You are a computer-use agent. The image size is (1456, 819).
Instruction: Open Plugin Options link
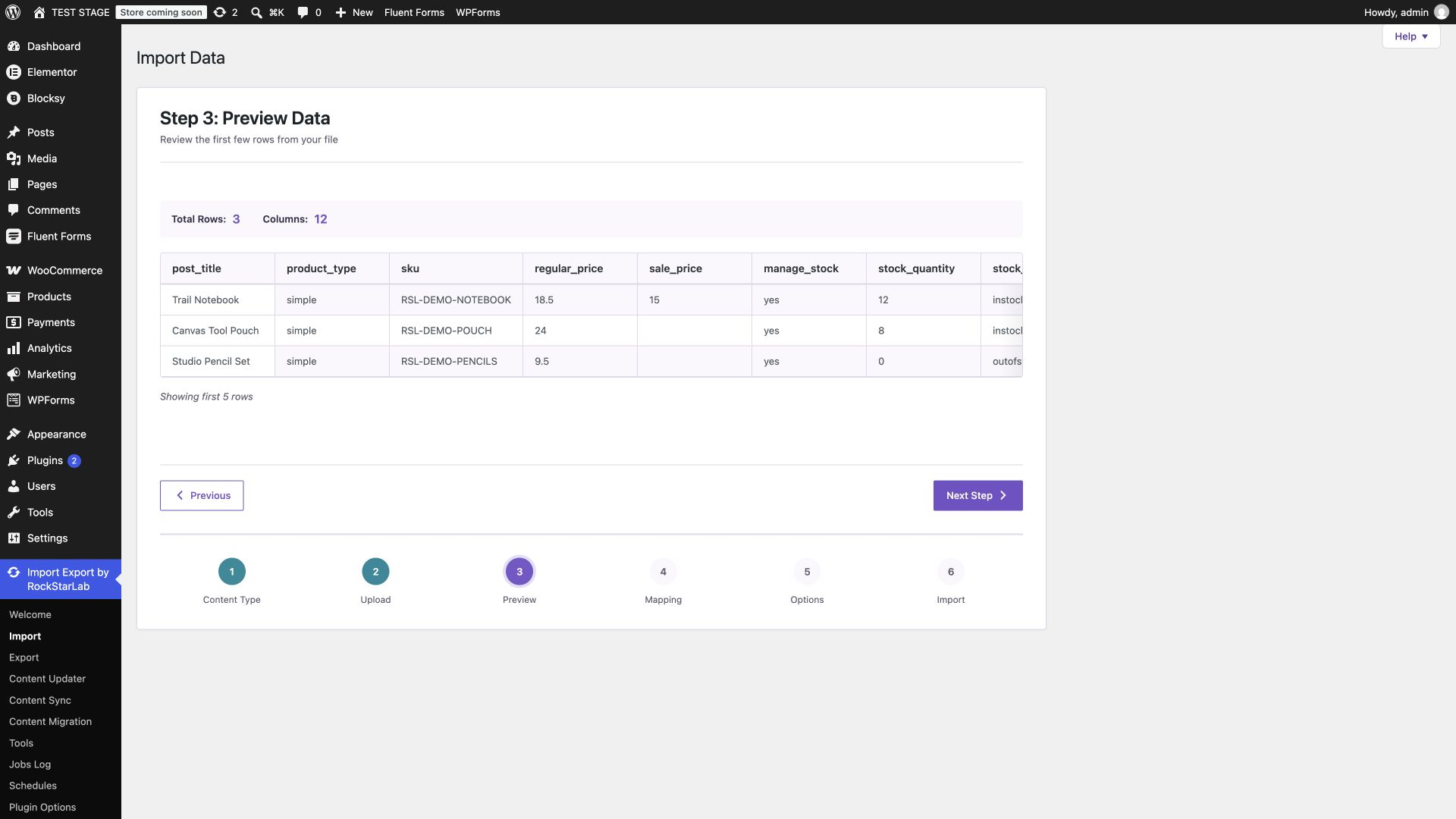coord(42,807)
